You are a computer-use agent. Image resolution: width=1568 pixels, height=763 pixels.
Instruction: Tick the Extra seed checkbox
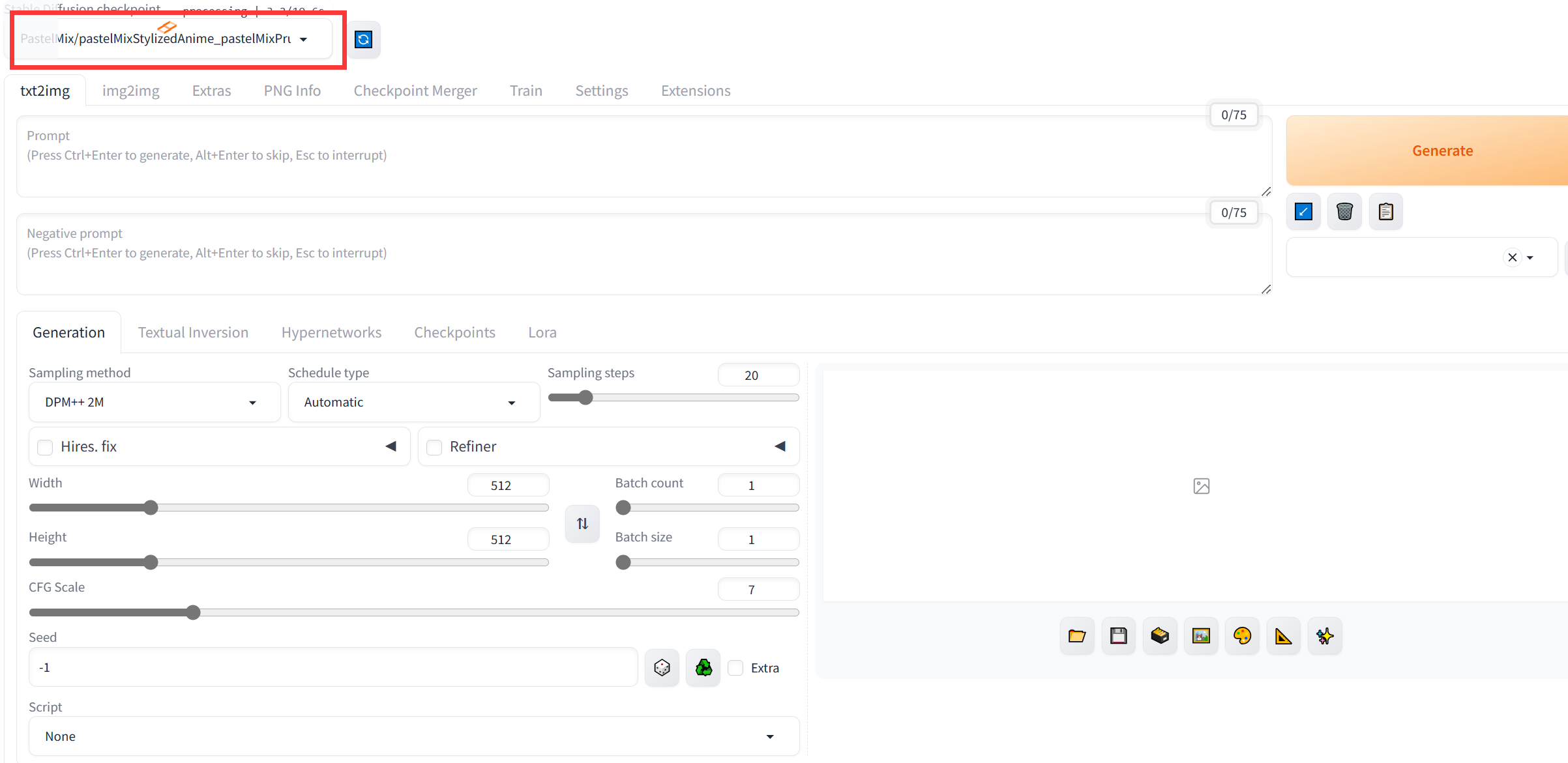click(x=735, y=668)
